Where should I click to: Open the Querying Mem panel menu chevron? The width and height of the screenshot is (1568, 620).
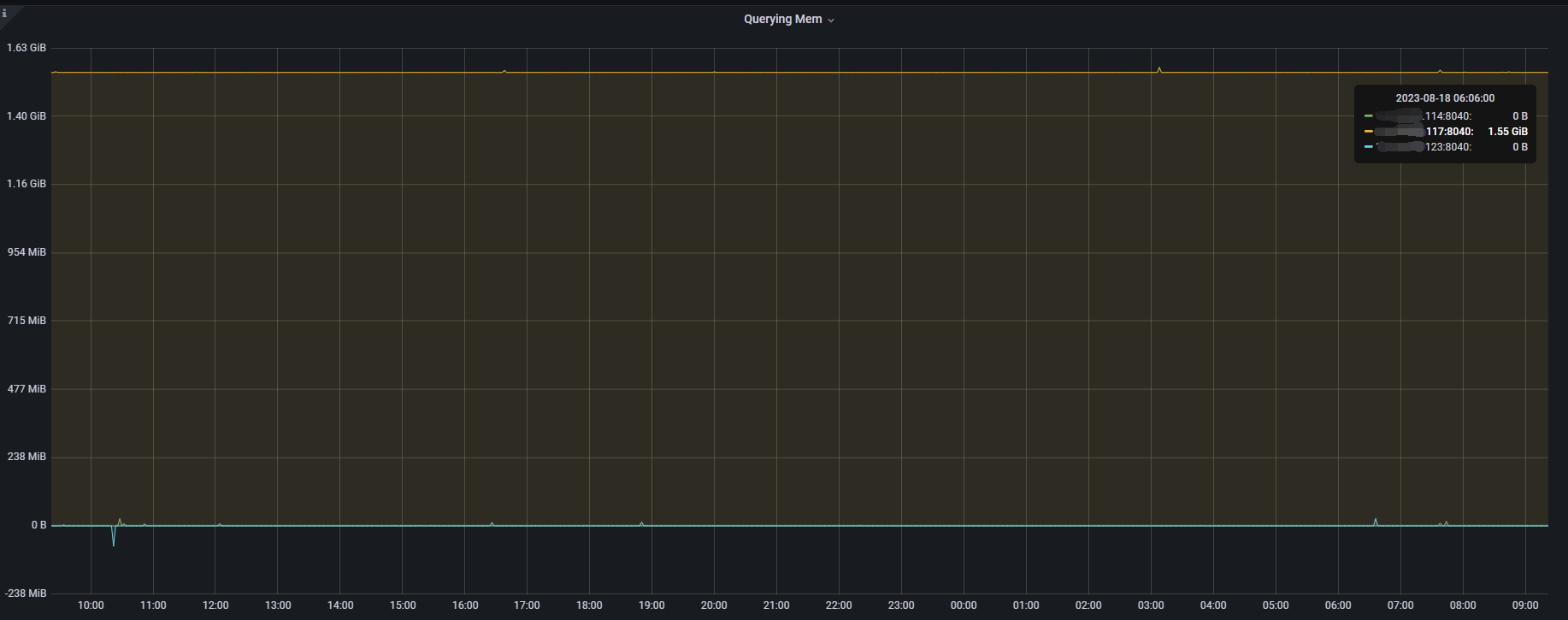pyautogui.click(x=831, y=21)
